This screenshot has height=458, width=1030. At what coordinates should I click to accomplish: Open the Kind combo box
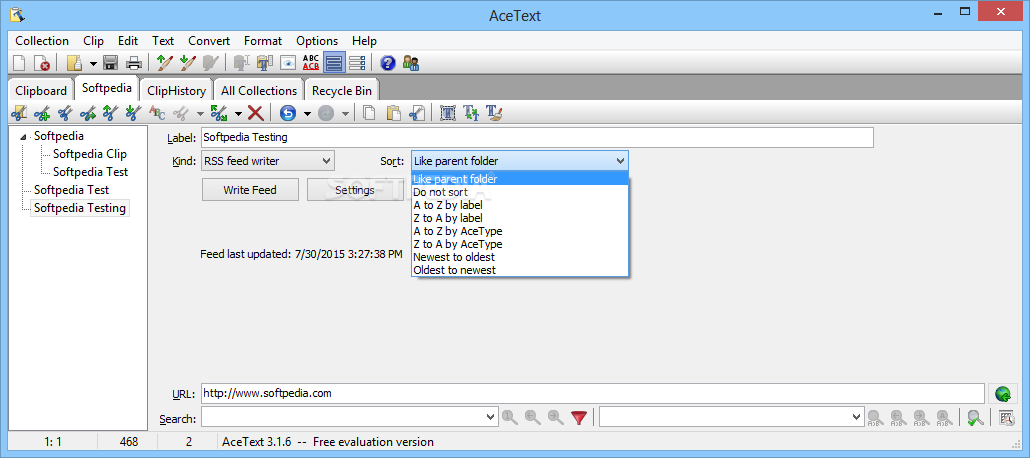click(x=267, y=160)
